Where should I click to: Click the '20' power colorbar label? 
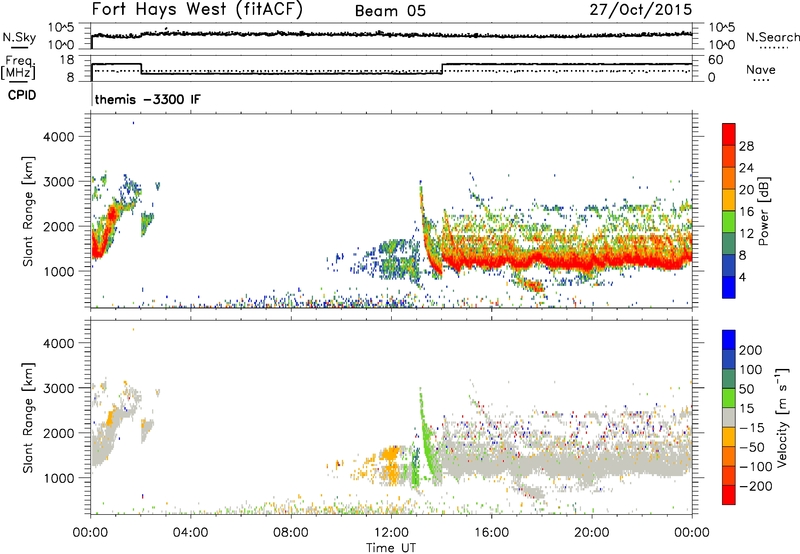click(746, 190)
